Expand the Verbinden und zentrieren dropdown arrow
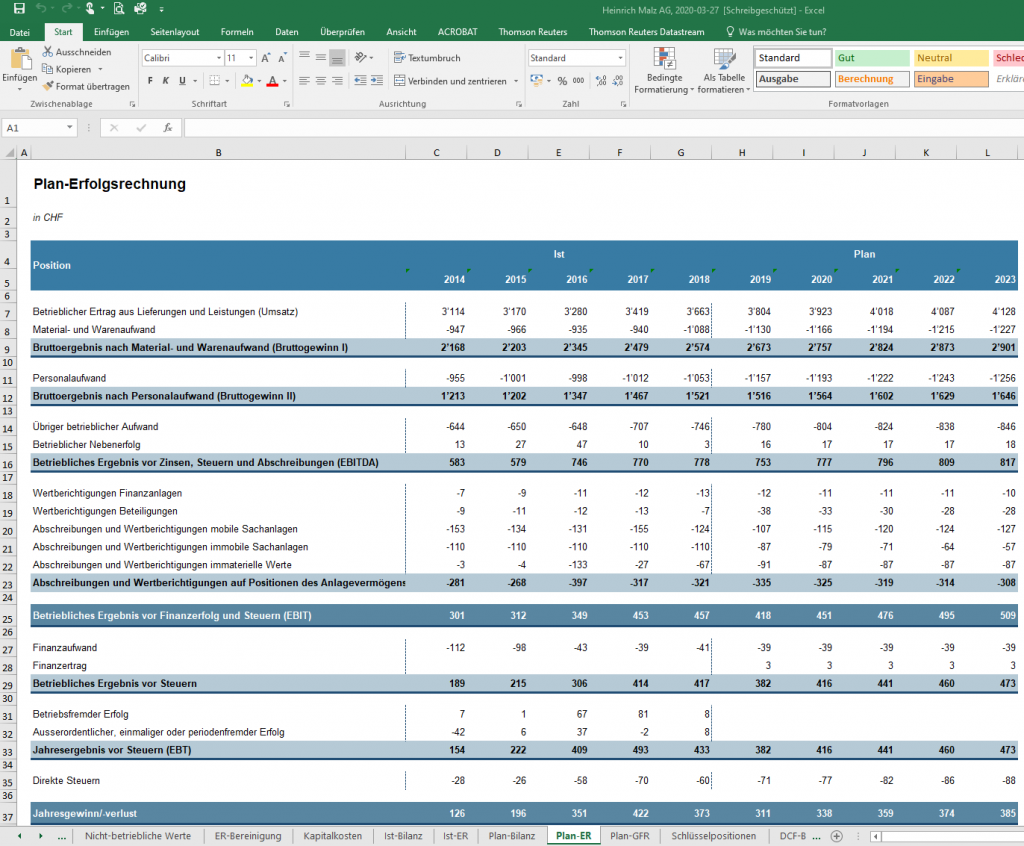This screenshot has height=846, width=1024. [516, 81]
